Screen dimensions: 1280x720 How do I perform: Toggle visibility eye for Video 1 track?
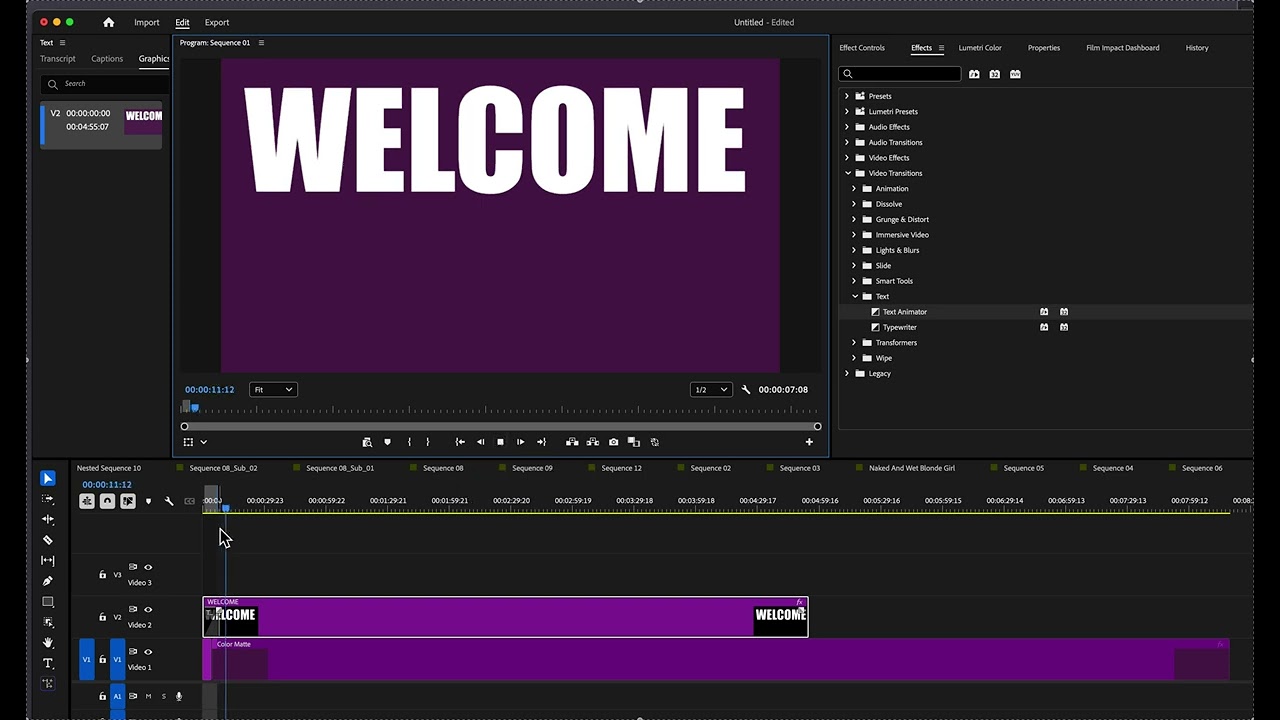(148, 651)
